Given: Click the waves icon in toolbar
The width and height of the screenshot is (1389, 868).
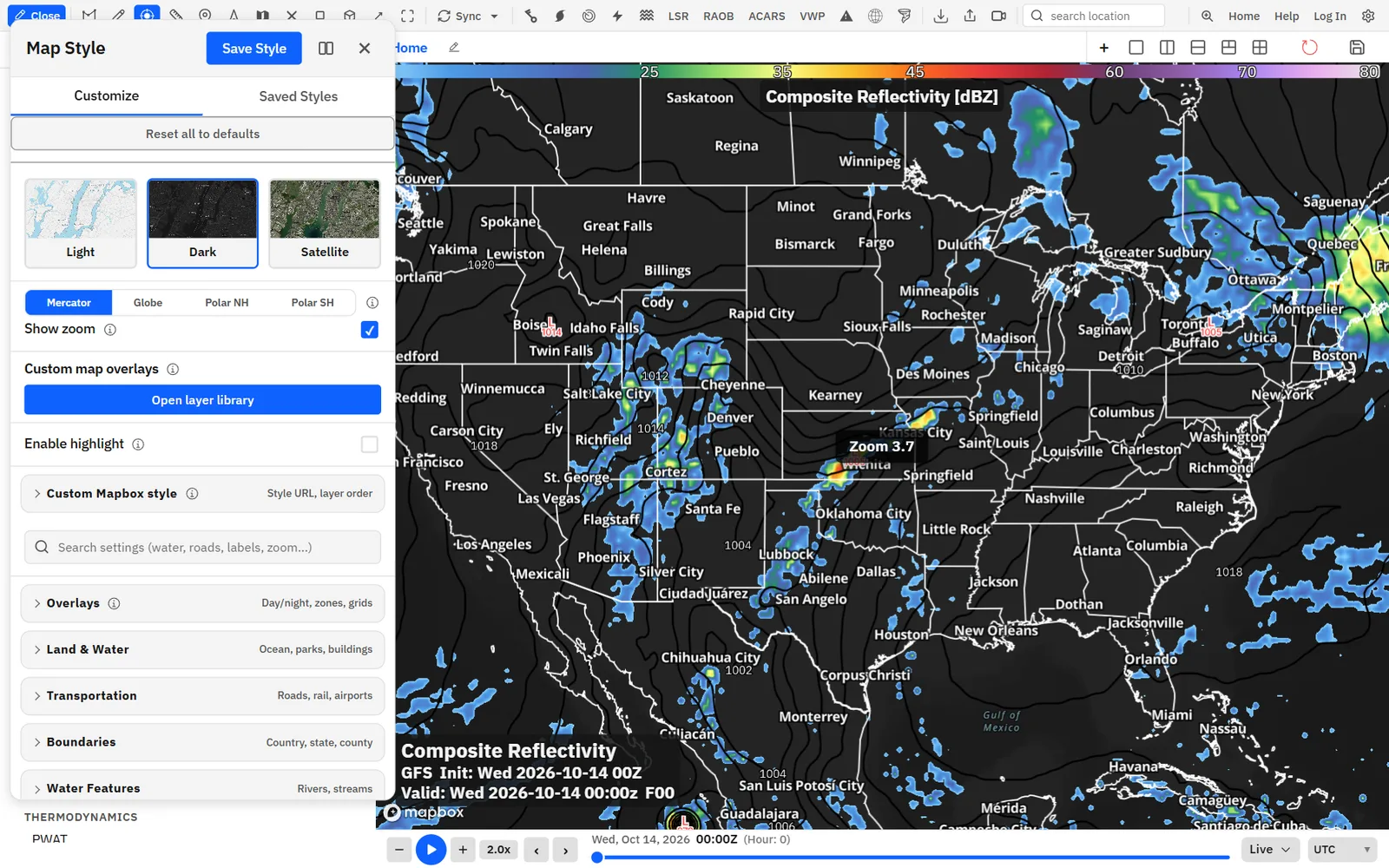Looking at the screenshot, I should [x=647, y=16].
